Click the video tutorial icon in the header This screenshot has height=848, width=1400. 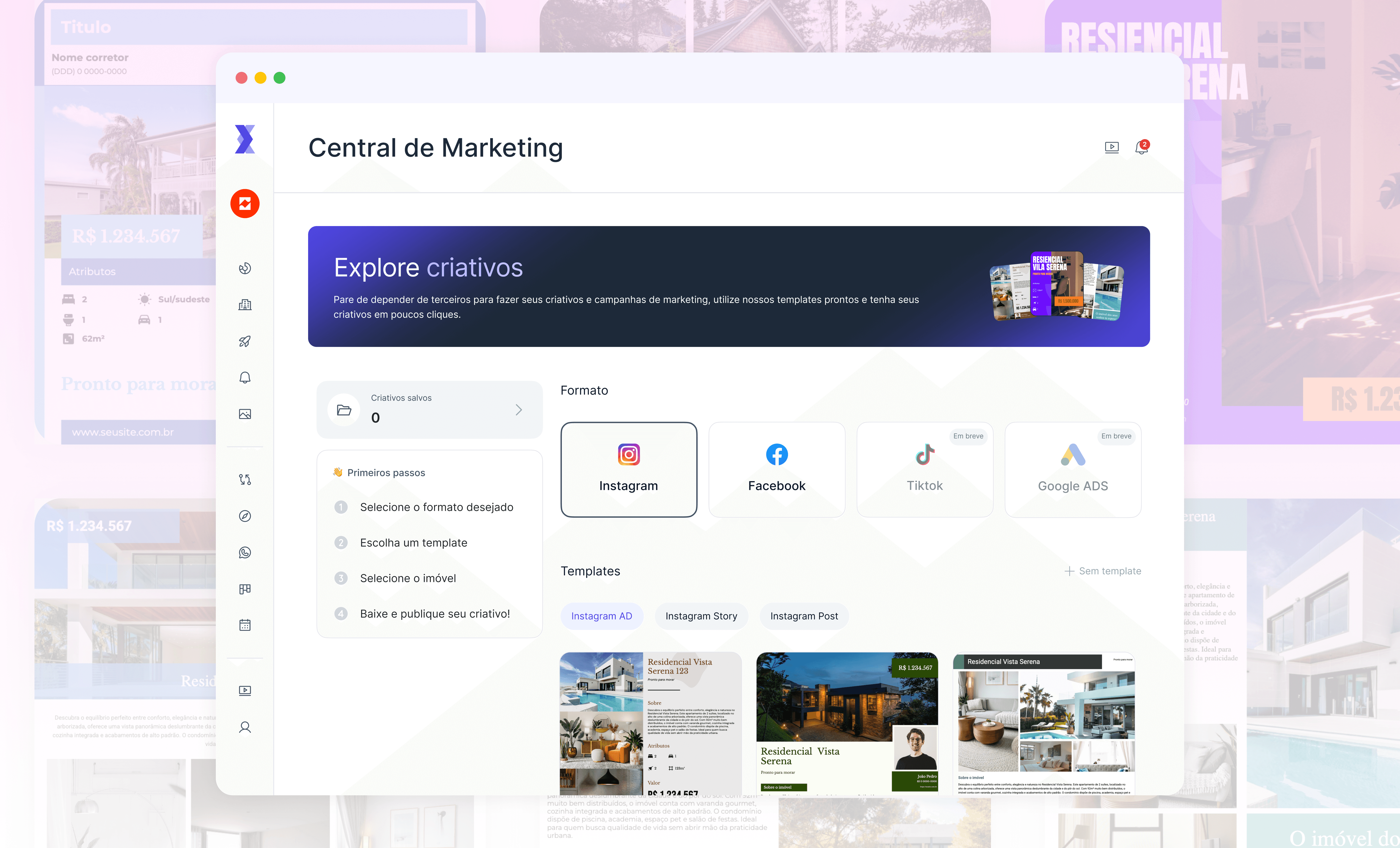(1112, 148)
